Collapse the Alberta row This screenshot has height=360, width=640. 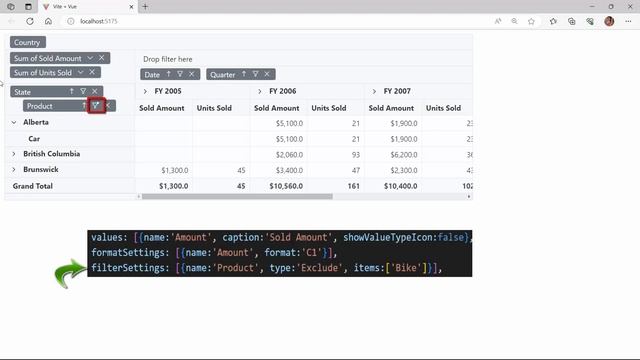coord(14,122)
